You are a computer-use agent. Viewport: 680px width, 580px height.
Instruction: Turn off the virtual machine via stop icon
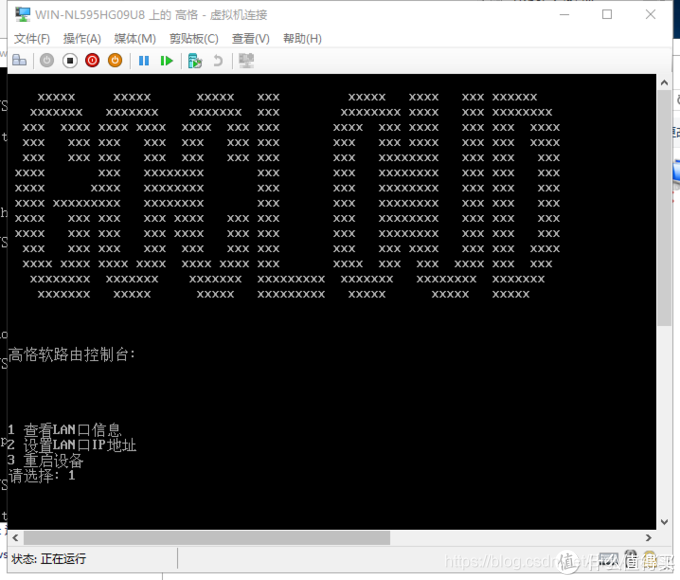point(70,60)
